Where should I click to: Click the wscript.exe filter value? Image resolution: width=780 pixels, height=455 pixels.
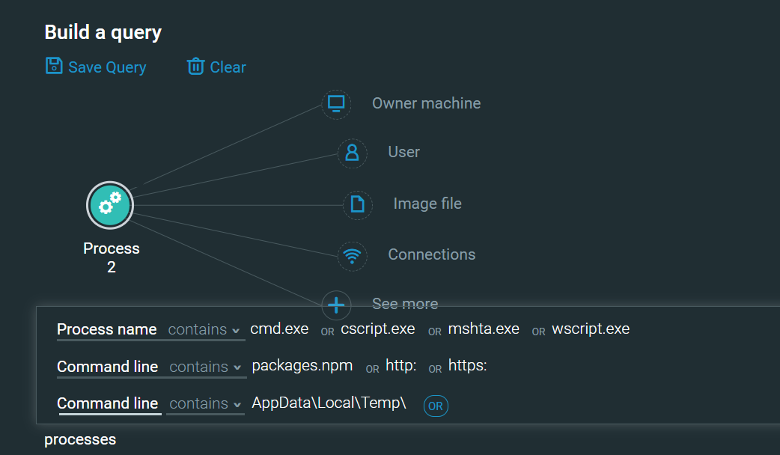pyautogui.click(x=591, y=329)
